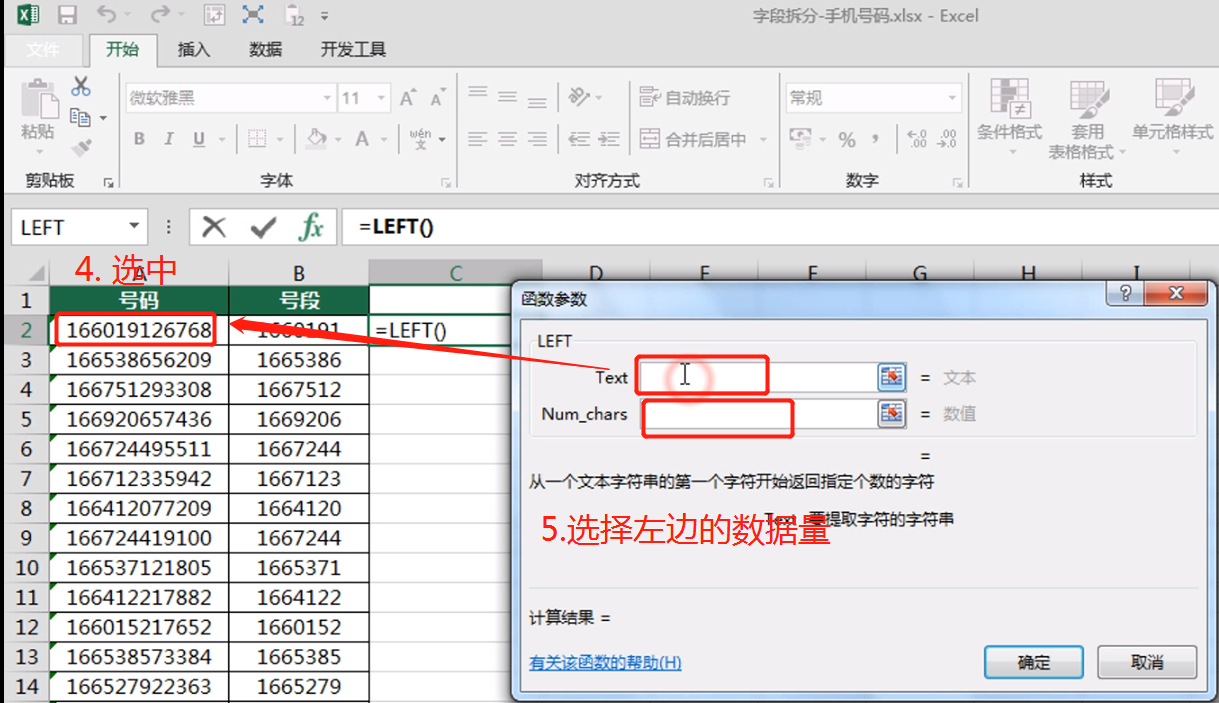Click the confirm checkmark in formula bar
Screen dimensions: 1219x703
coord(263,227)
